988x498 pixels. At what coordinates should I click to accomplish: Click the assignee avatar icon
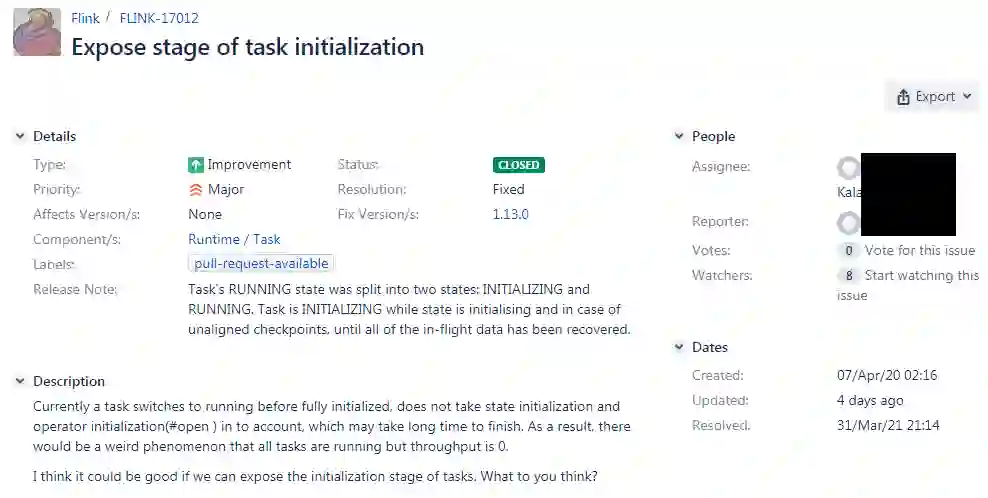[x=848, y=167]
